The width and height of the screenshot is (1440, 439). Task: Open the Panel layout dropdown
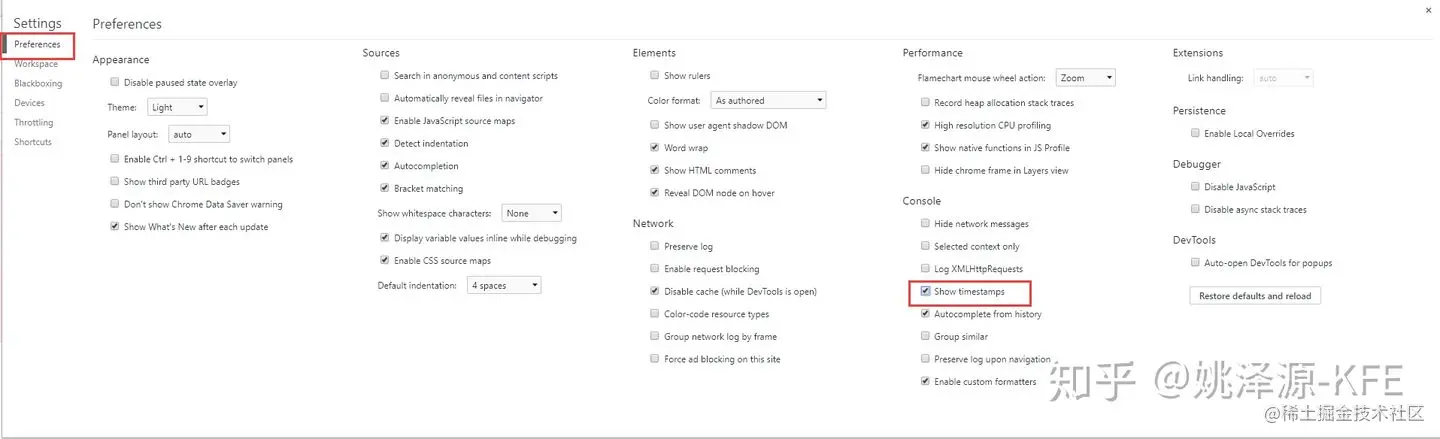[198, 134]
